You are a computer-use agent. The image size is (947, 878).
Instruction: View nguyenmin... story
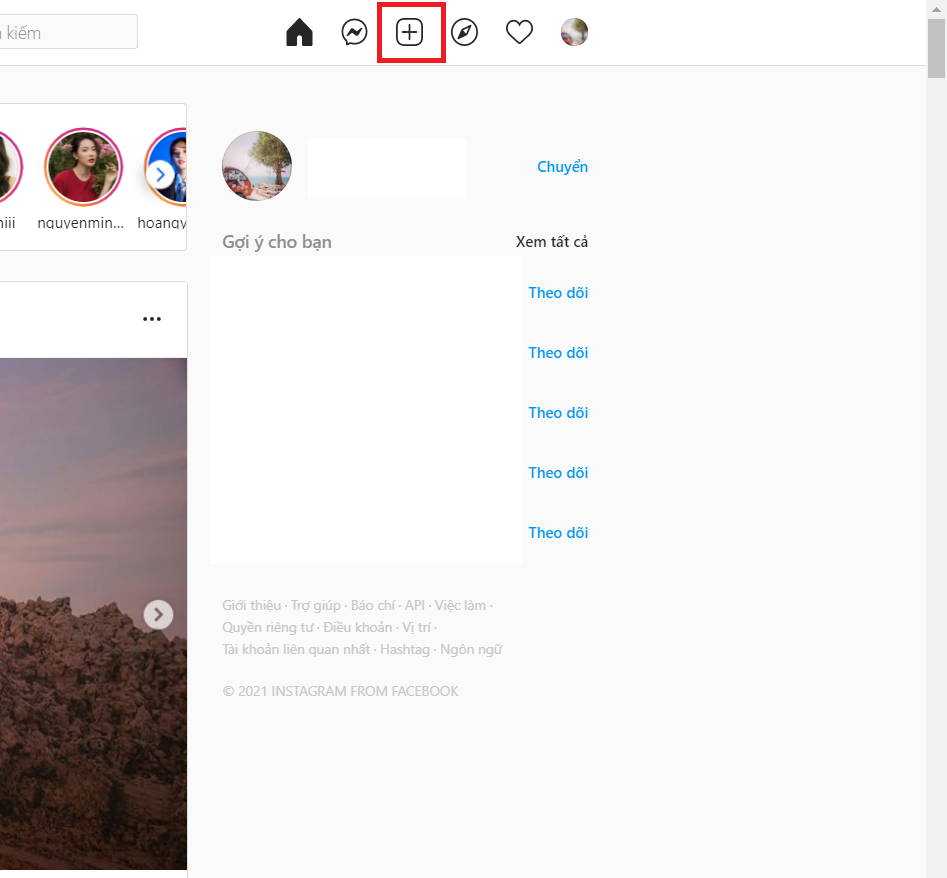point(83,167)
